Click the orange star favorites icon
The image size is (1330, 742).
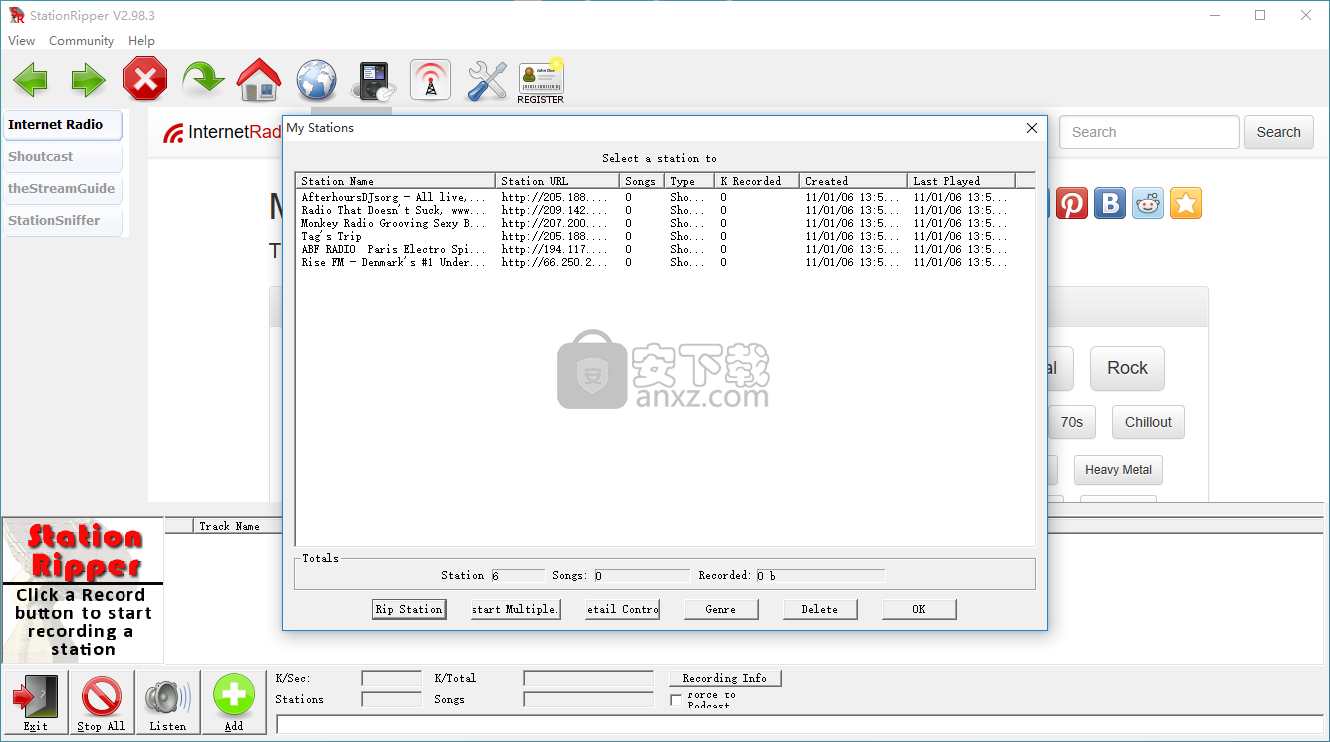1186,203
